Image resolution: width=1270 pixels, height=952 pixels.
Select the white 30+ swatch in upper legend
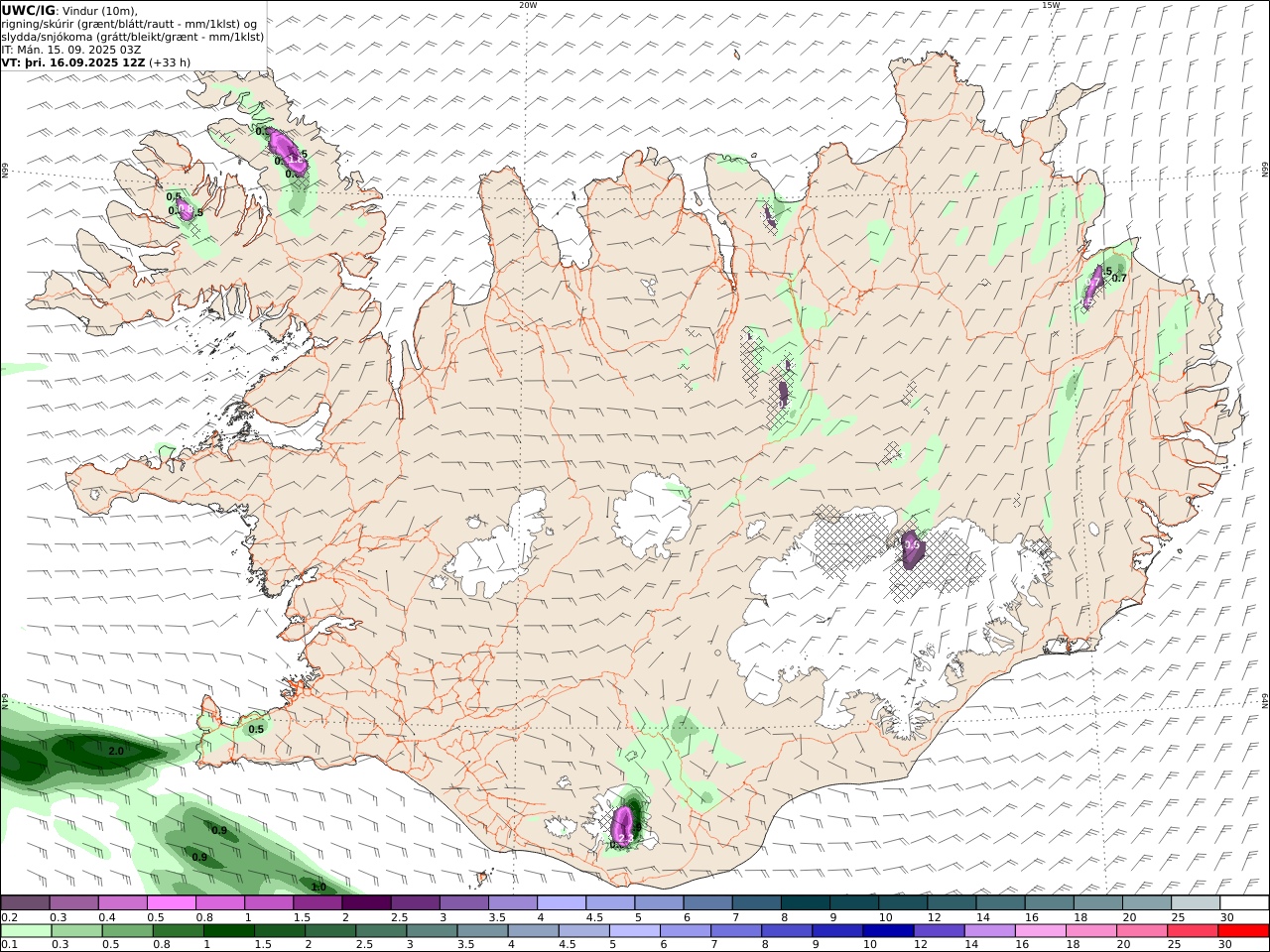[x=1242, y=903]
